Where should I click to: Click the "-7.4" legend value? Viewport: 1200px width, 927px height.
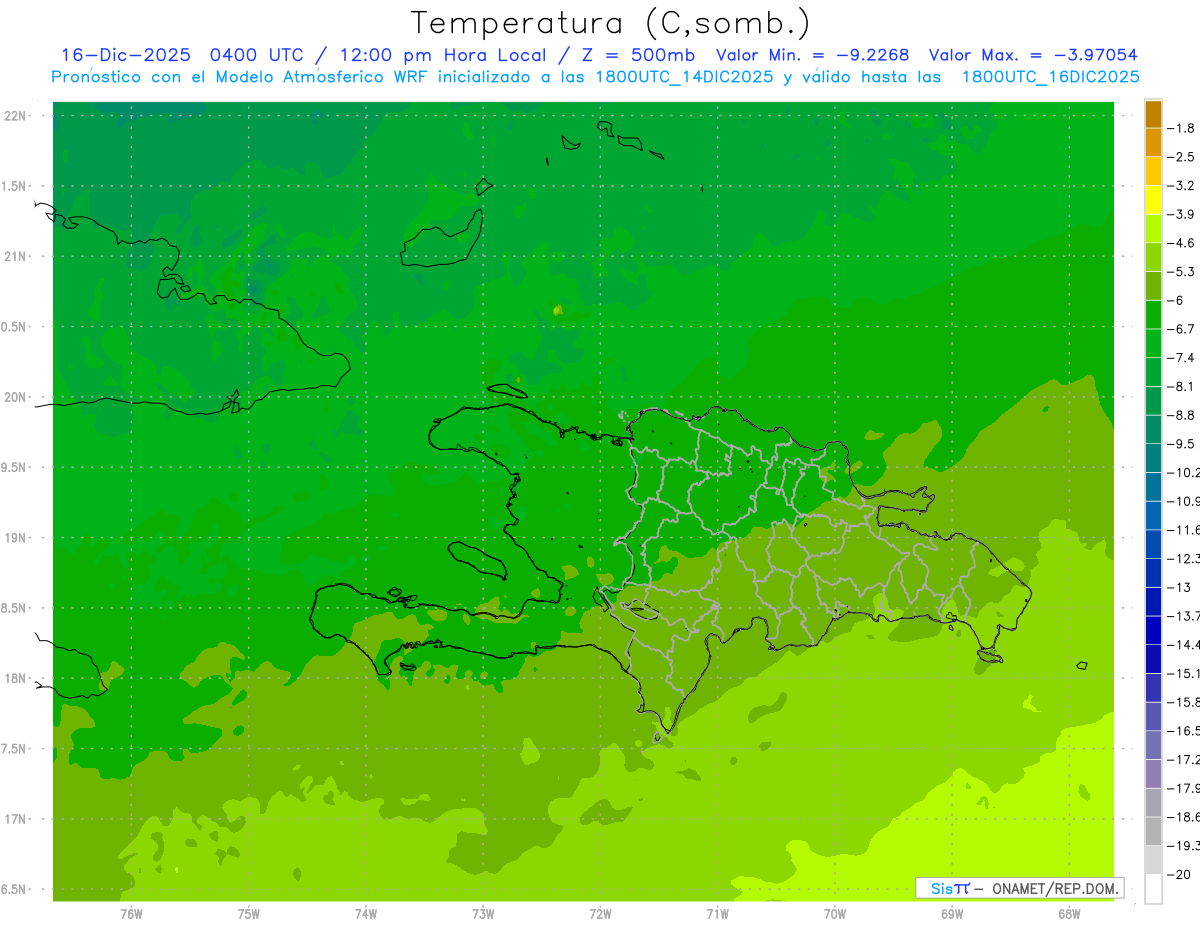(x=1180, y=358)
